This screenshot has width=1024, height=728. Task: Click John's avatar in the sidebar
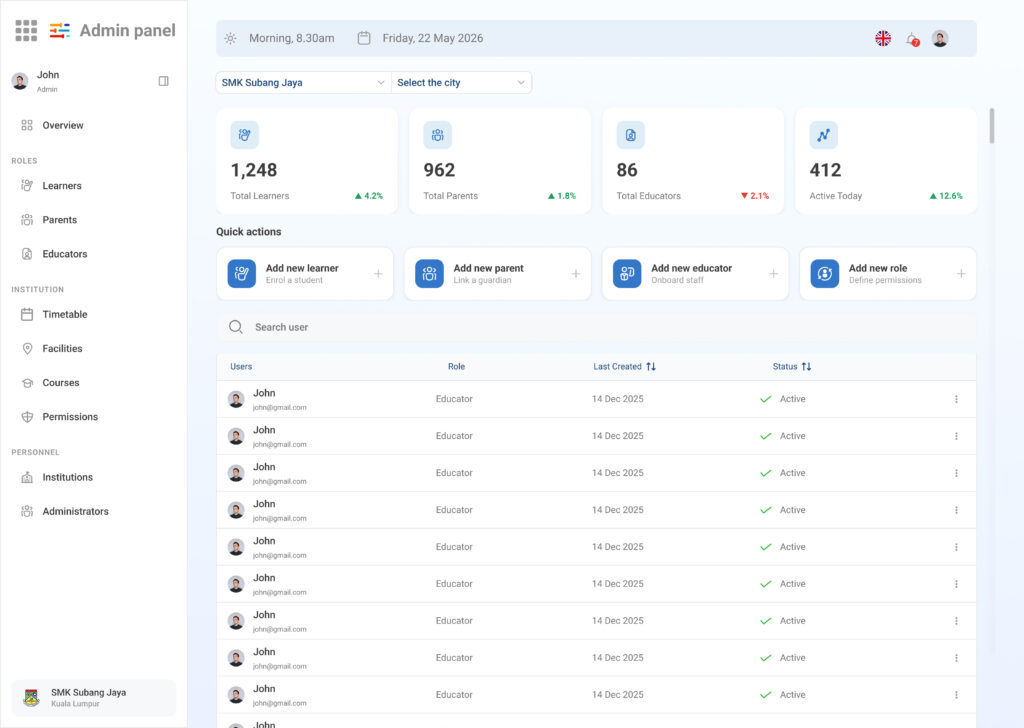pyautogui.click(x=20, y=81)
